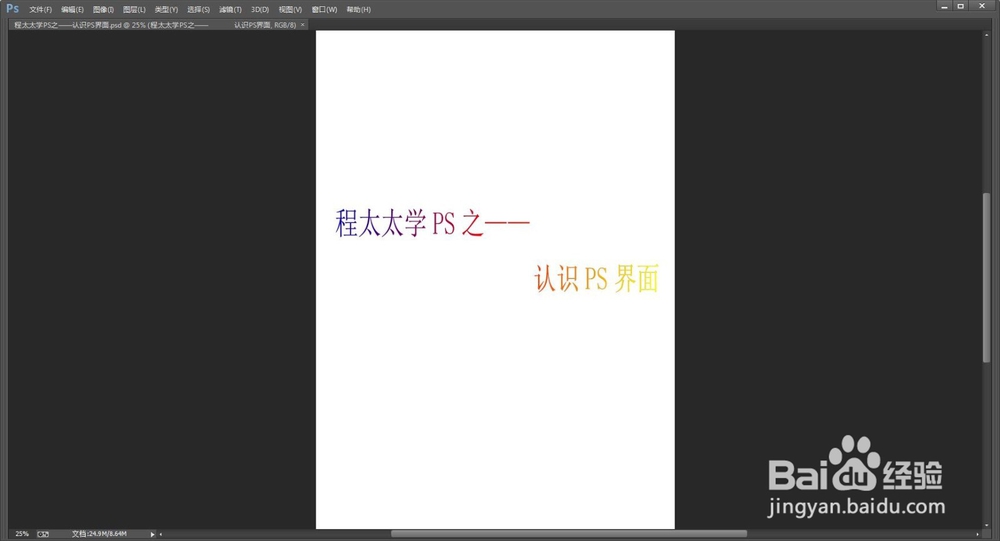Viewport: 1000px width, 541px height.
Task: Close the Photoshop window
Action: [x=982, y=6]
